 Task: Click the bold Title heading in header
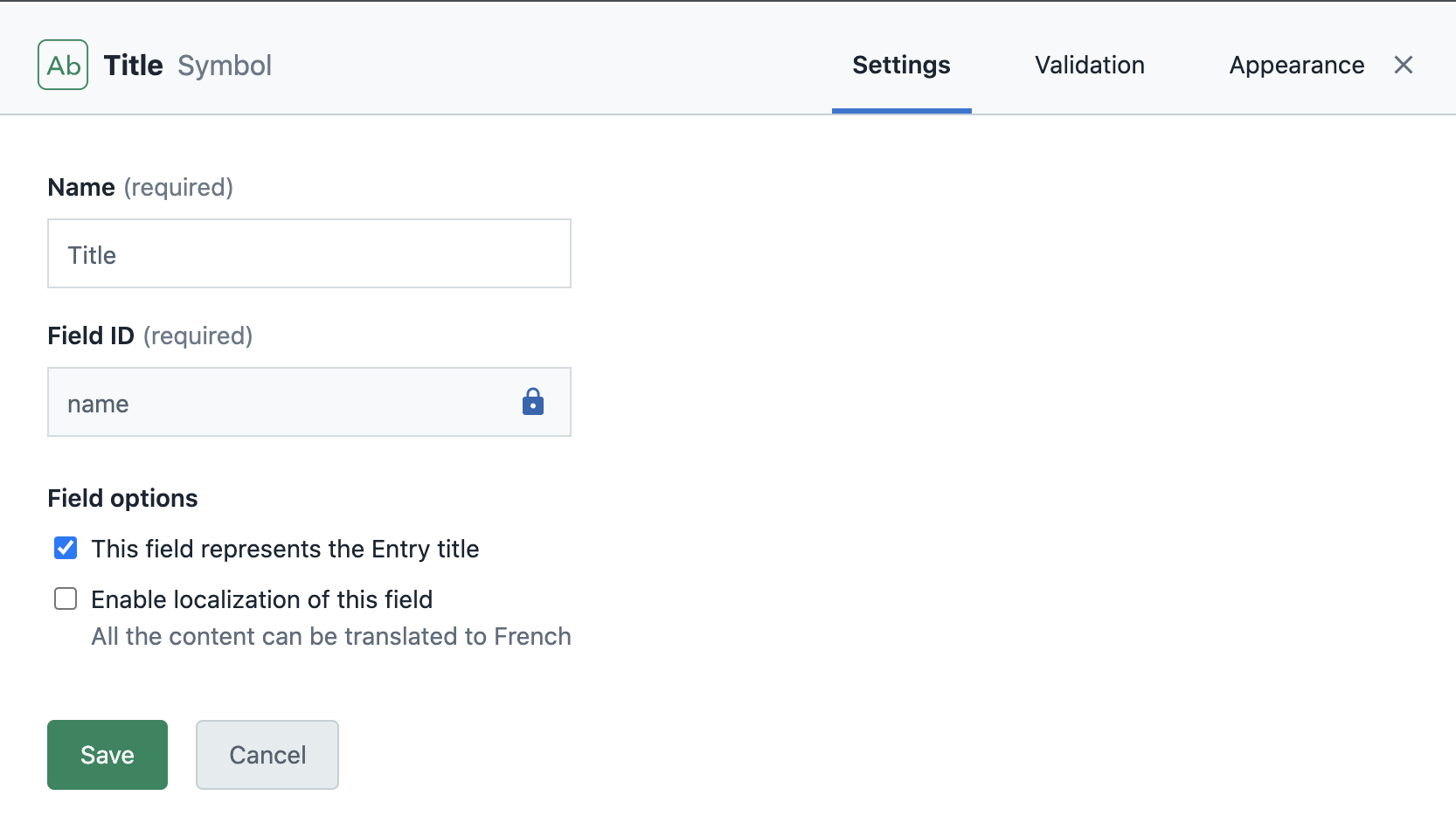tap(133, 66)
